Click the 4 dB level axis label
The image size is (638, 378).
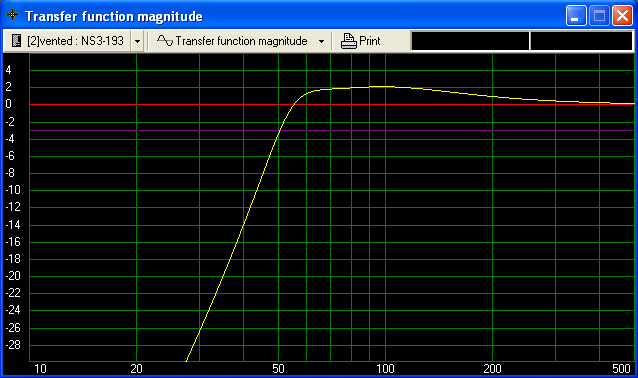click(x=8, y=70)
